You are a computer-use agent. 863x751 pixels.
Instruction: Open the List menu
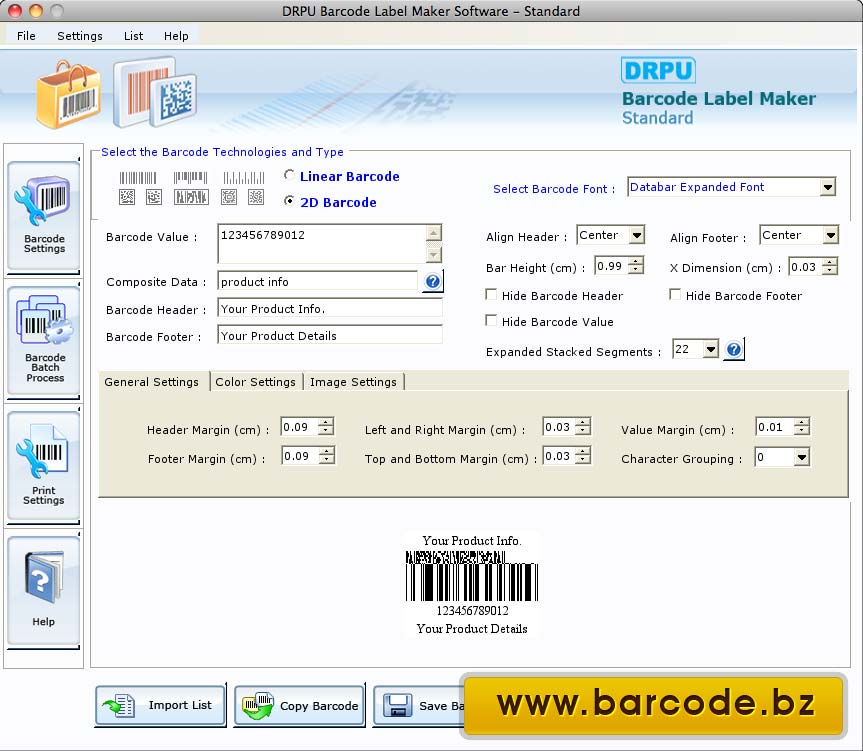pos(133,36)
